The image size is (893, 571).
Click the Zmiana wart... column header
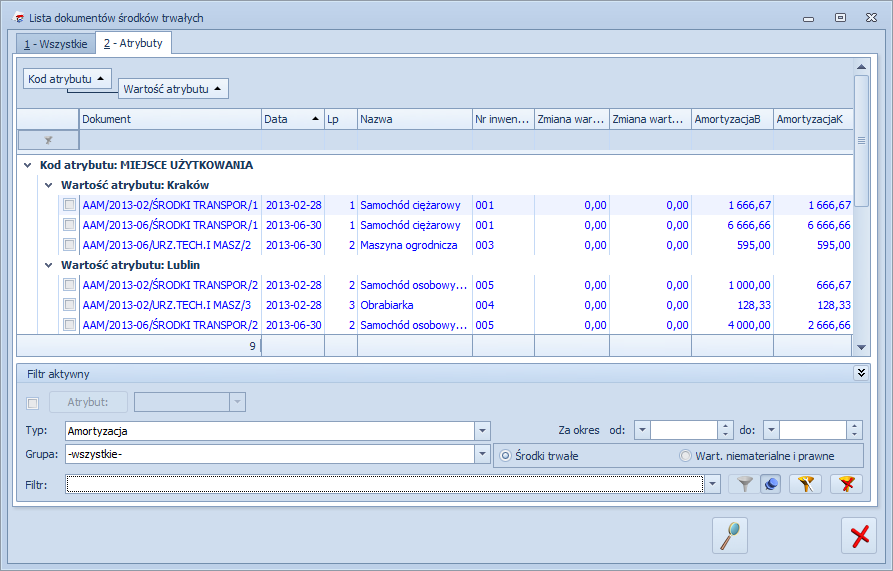coord(650,119)
